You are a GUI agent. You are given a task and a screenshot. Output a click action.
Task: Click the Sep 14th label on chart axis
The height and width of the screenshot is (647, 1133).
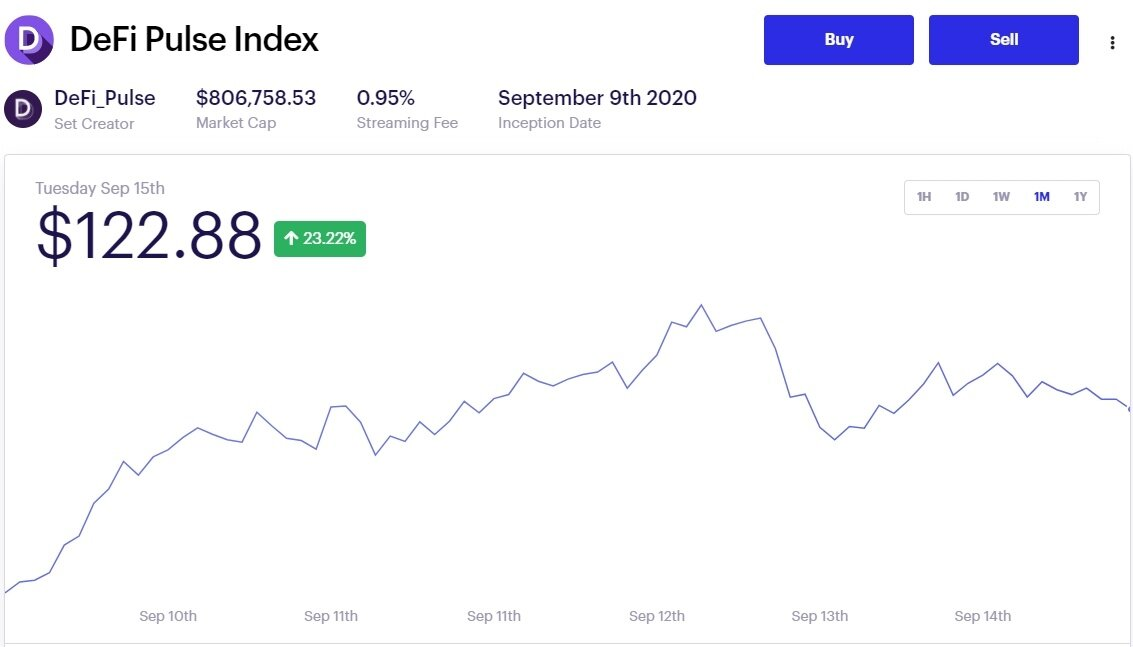coord(983,616)
